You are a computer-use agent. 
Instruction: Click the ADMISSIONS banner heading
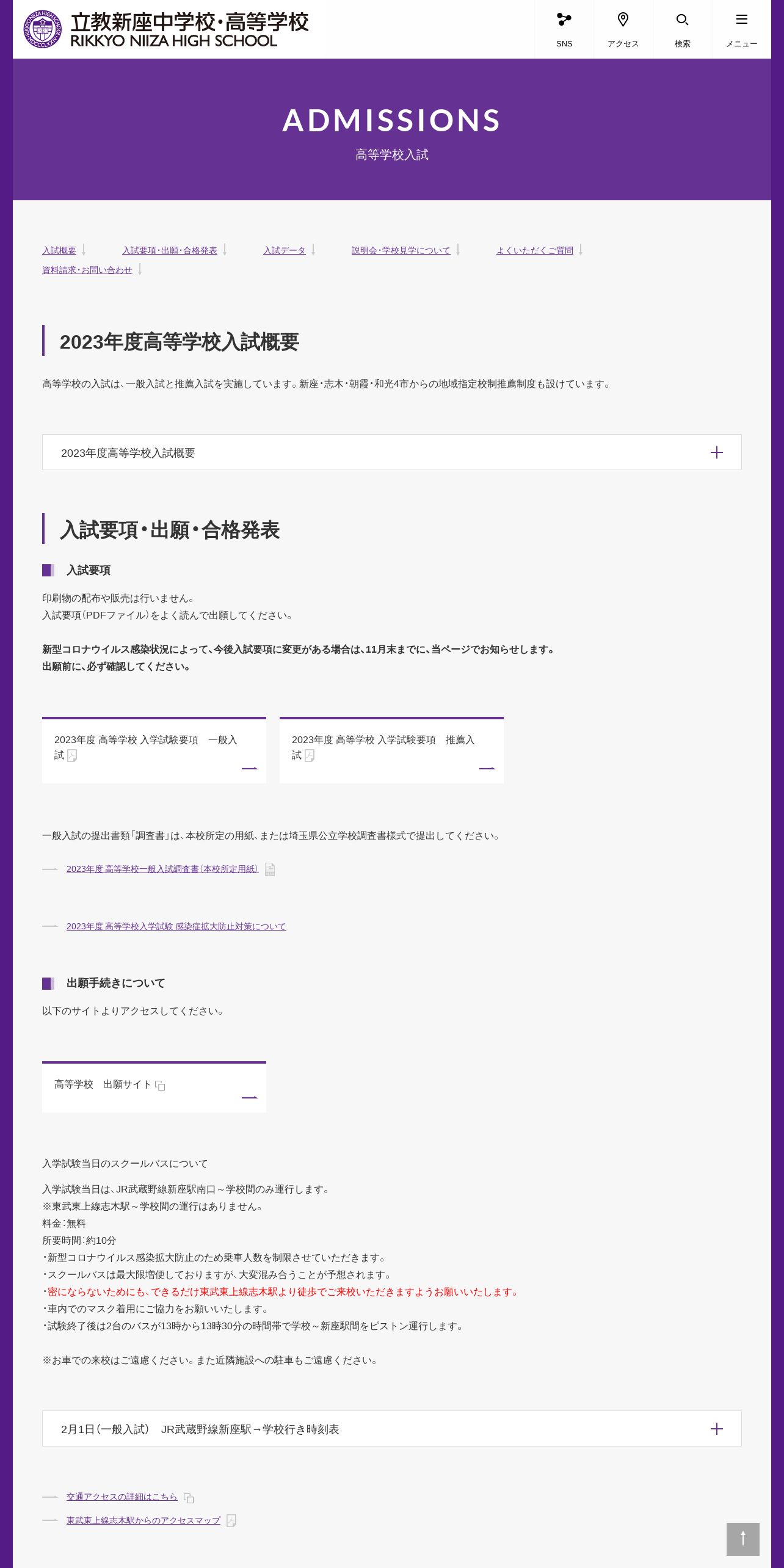click(x=392, y=120)
